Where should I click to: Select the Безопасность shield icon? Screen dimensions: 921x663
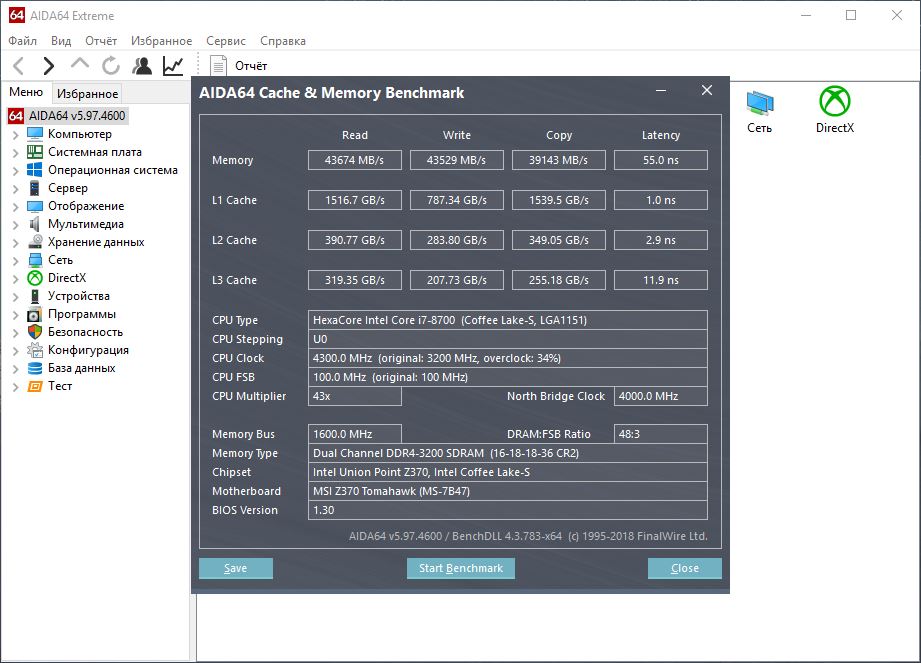tap(35, 332)
